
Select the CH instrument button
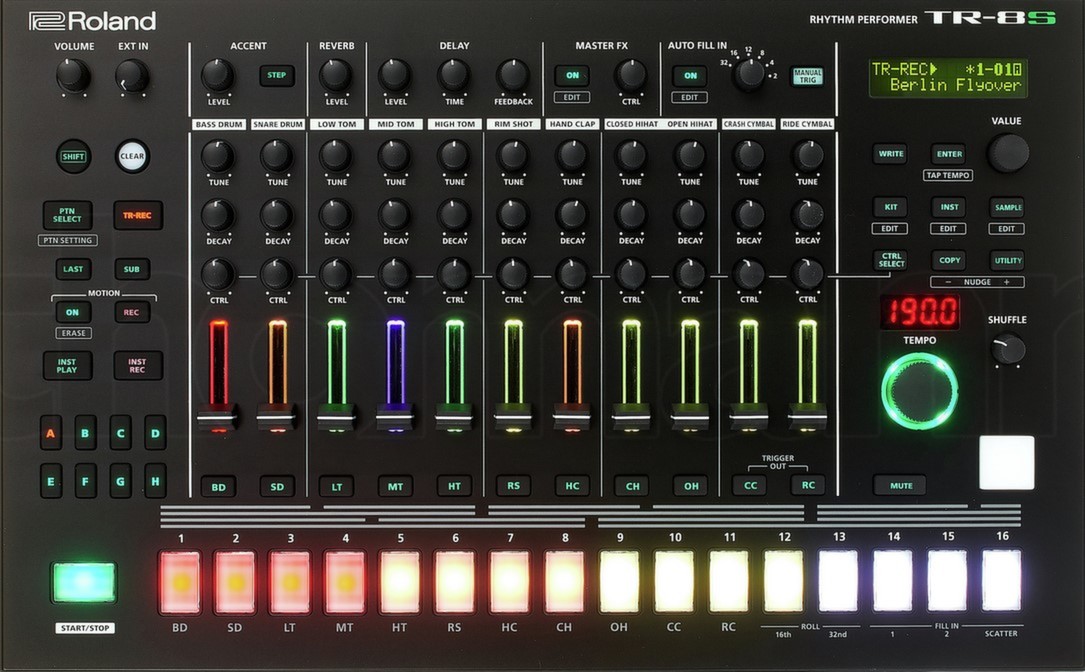[632, 486]
